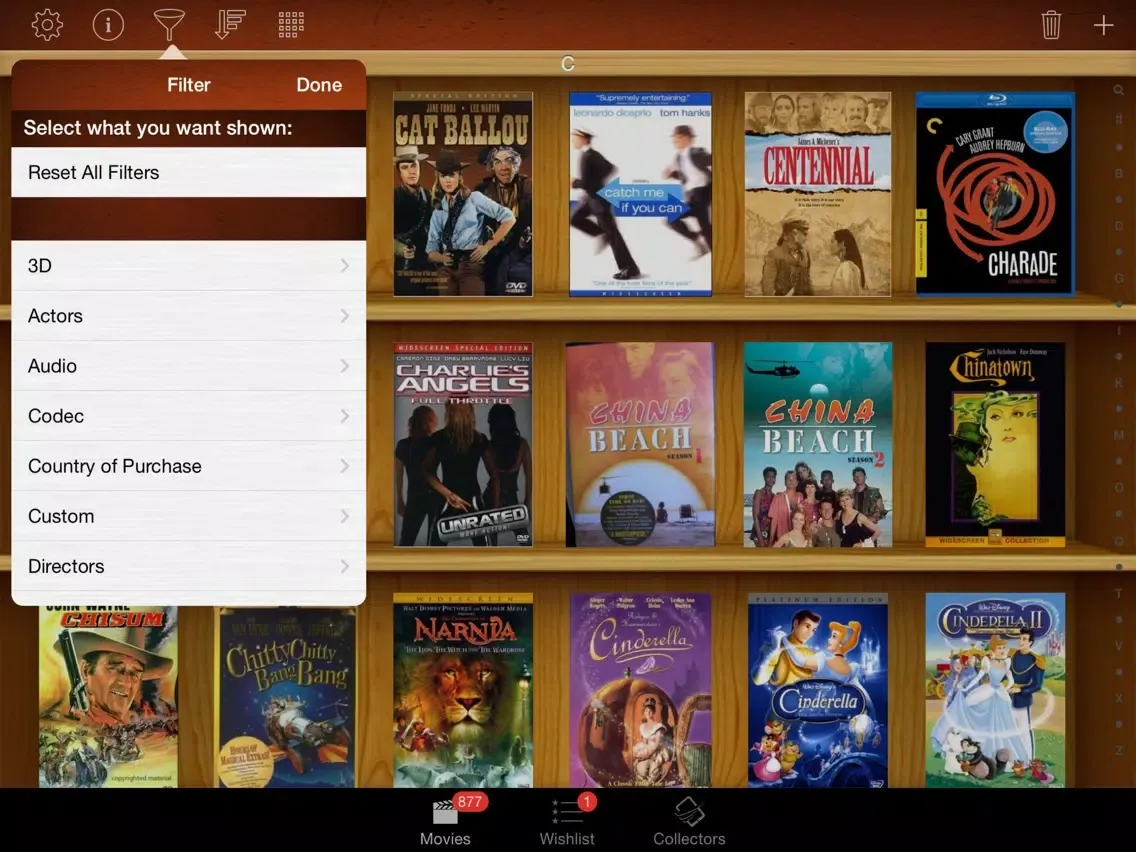Viewport: 1136px width, 852px height.
Task: Expand the Directors filter chevron
Action: (345, 566)
